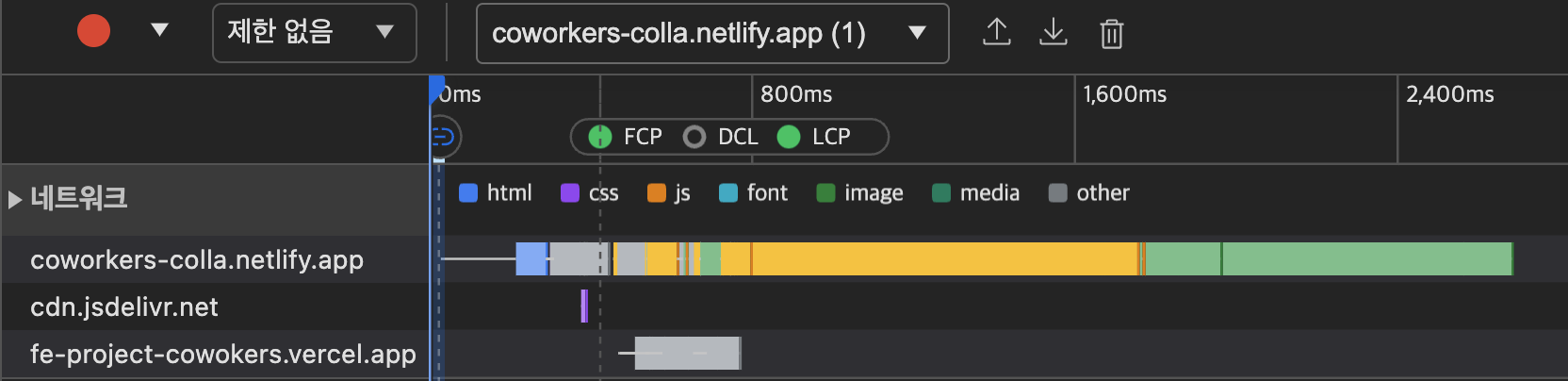Click the font legend color swatch
The width and height of the screenshot is (1568, 381).
tap(728, 193)
